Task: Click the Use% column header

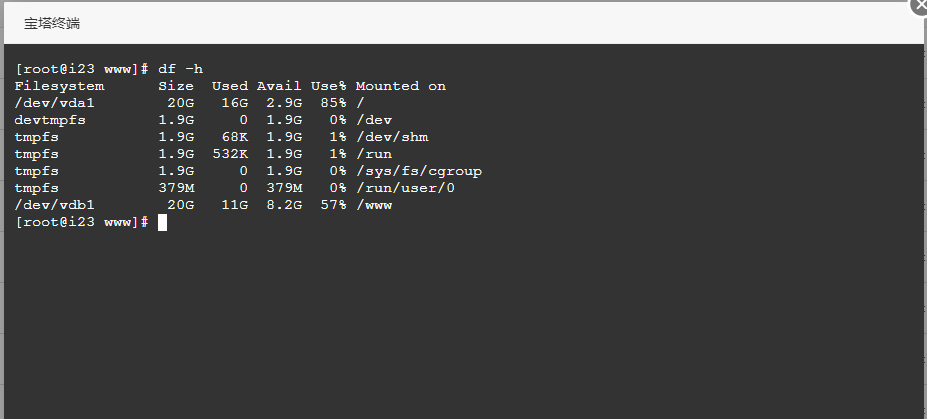Action: point(329,86)
